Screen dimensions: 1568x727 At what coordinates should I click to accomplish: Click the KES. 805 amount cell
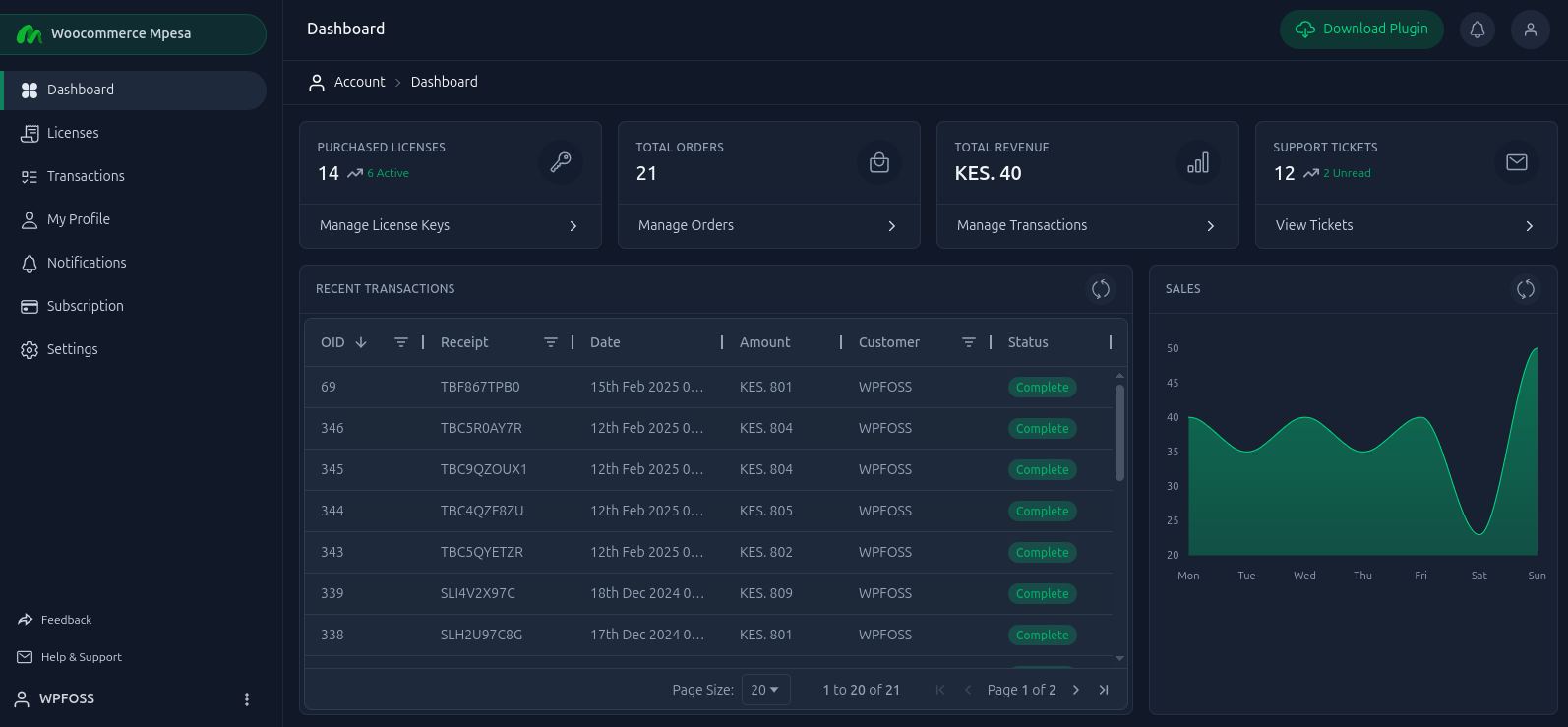766,512
